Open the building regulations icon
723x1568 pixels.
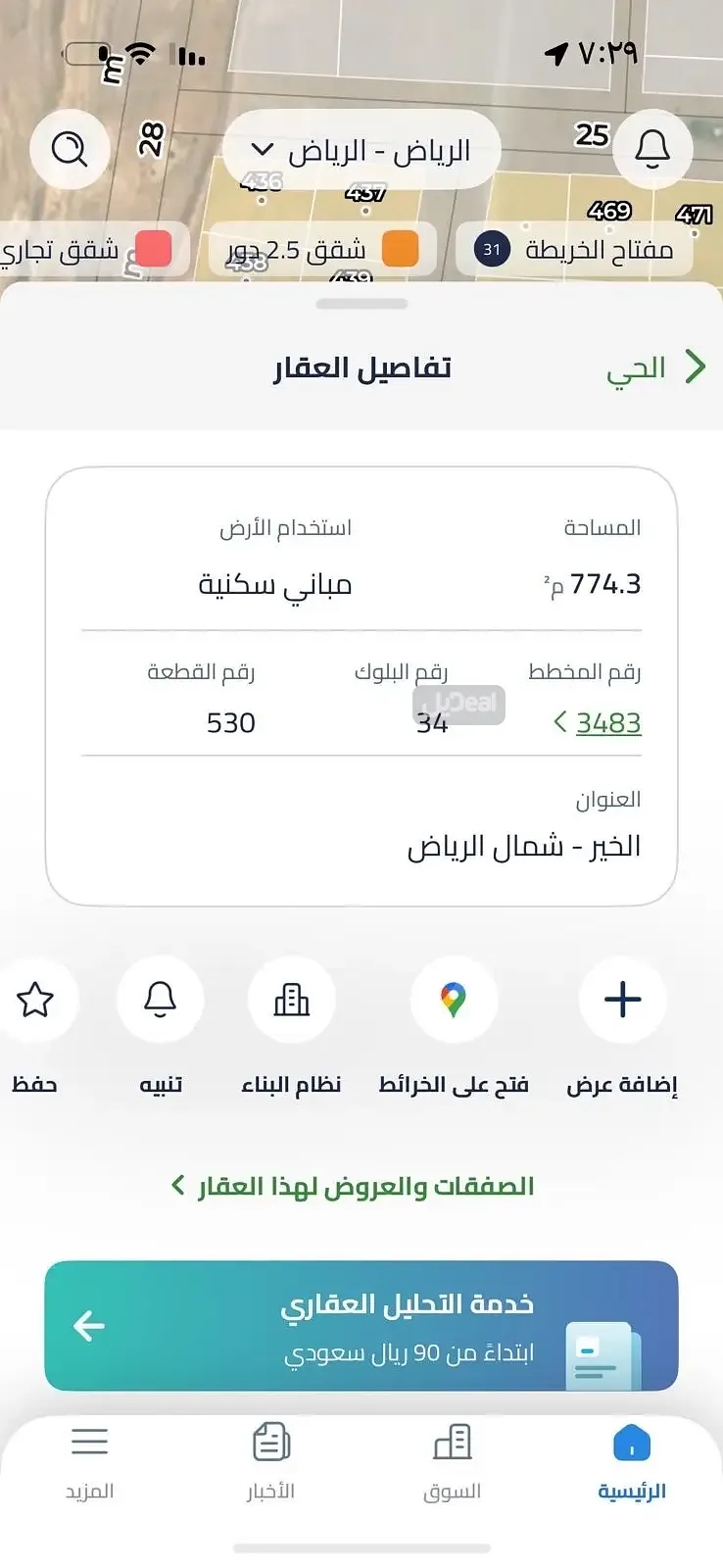[x=291, y=1001]
